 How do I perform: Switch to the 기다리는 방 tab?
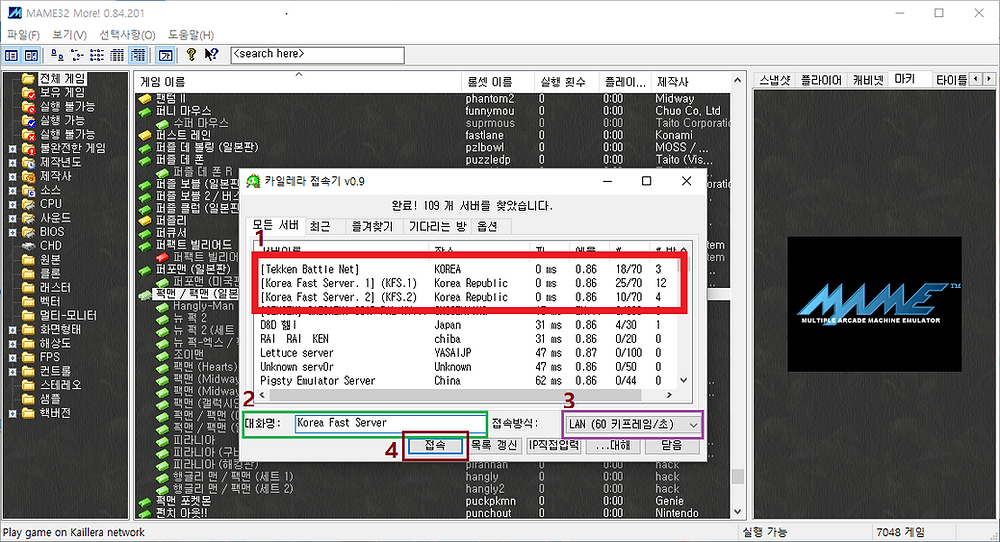click(x=438, y=226)
